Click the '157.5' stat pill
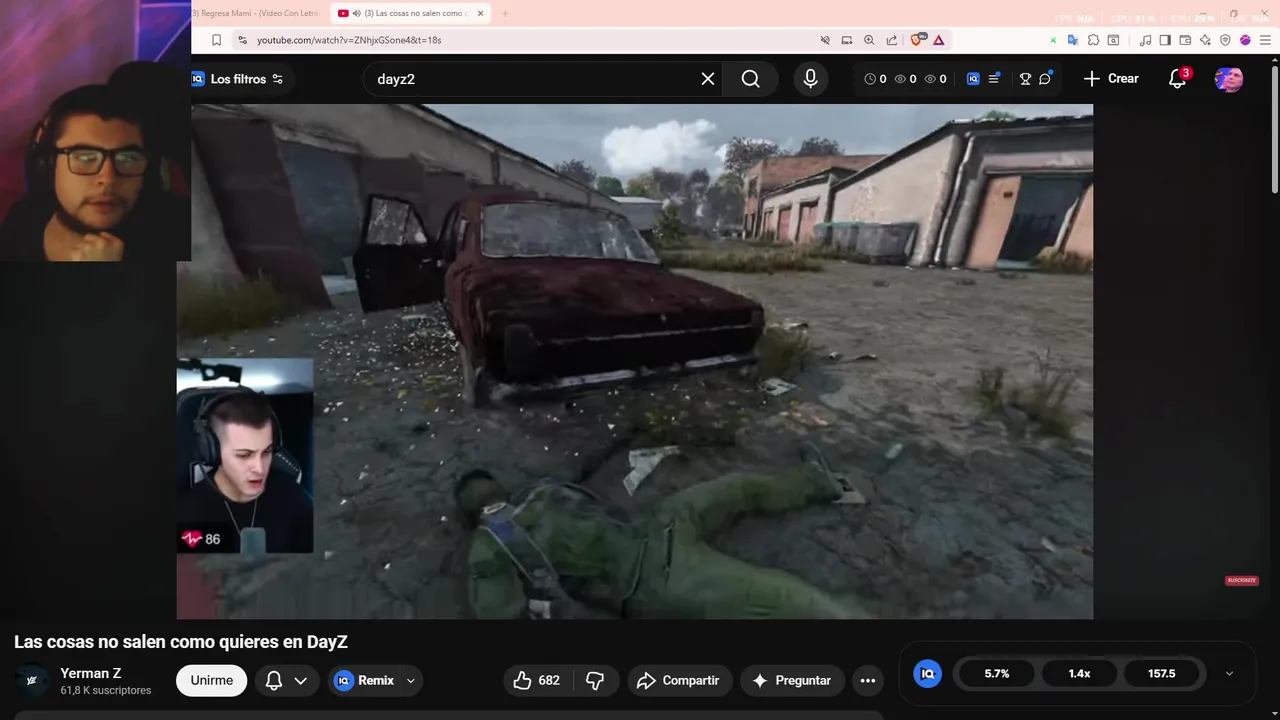 click(1162, 674)
